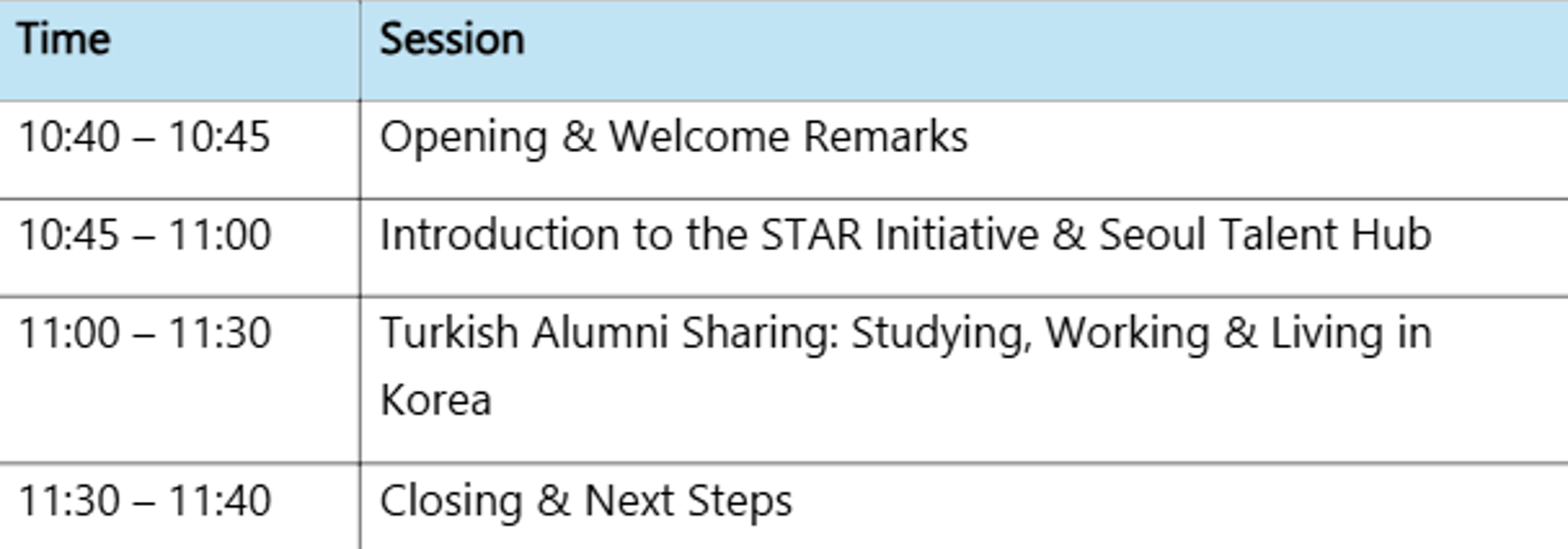The height and width of the screenshot is (549, 1568).
Task: Click the Time column header
Action: 64,40
